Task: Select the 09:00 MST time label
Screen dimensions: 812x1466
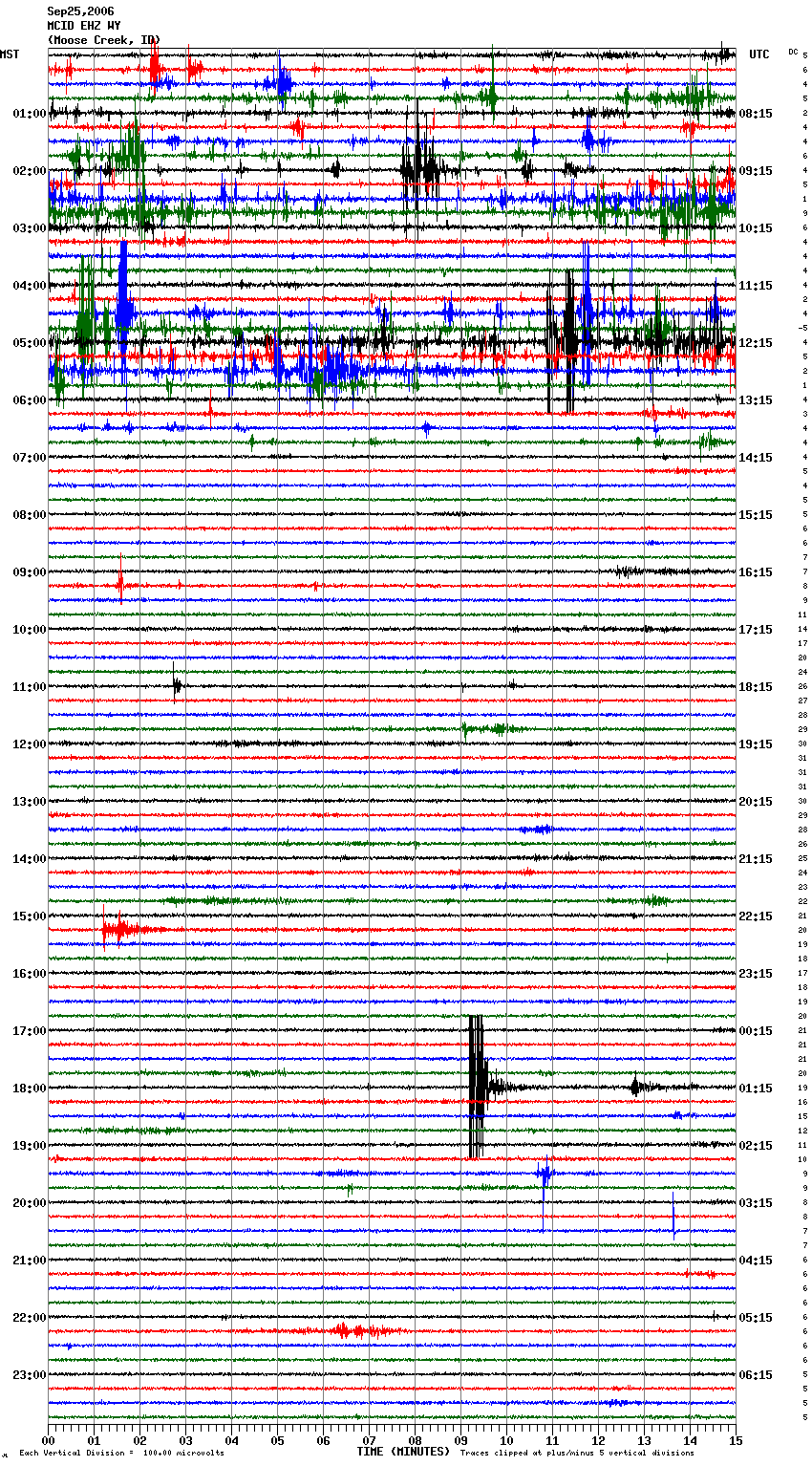Action: point(29,572)
